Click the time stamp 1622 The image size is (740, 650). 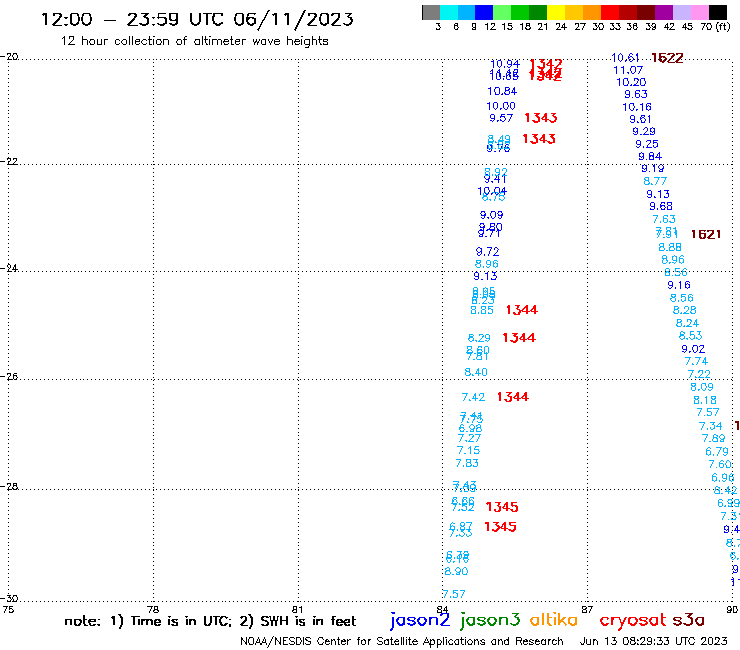click(x=667, y=58)
